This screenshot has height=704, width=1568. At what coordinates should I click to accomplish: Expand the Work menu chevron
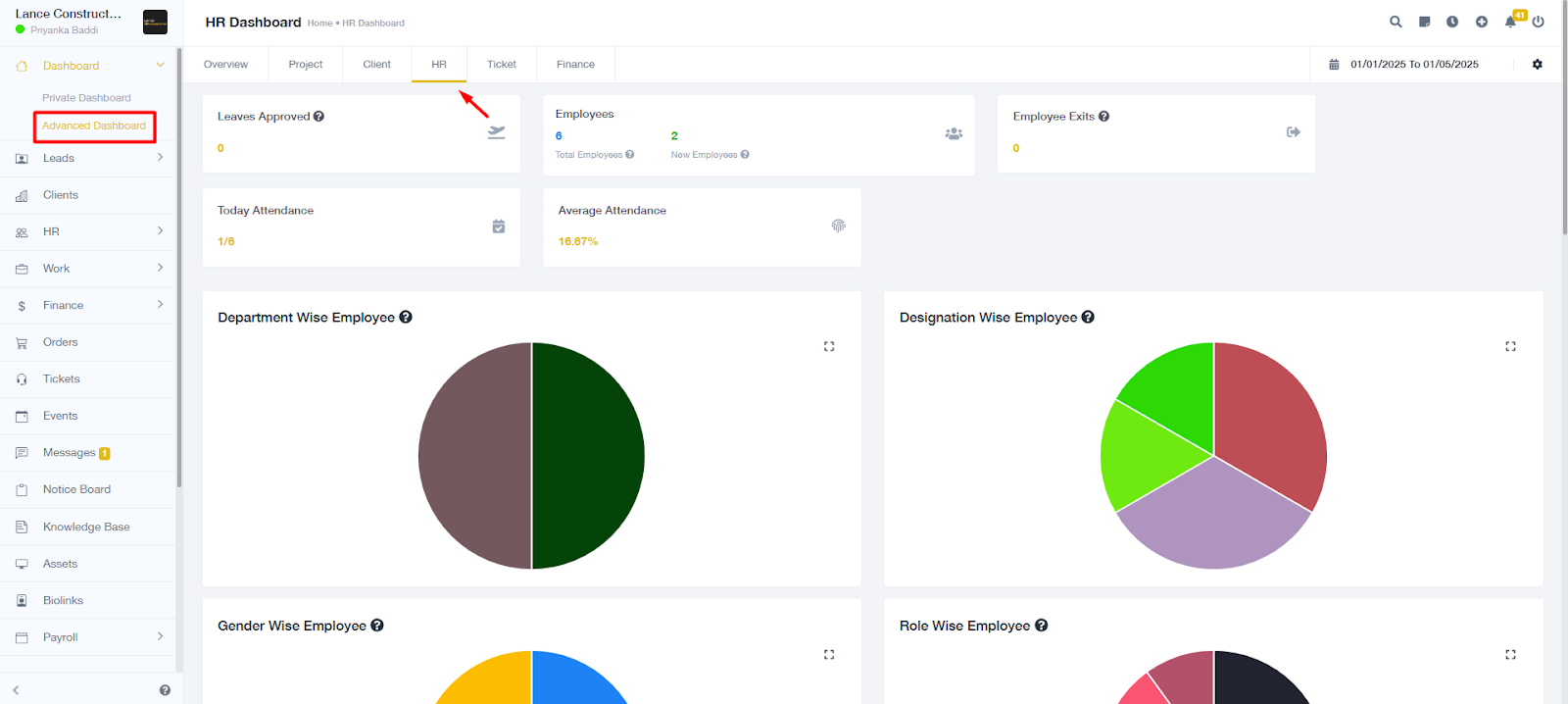tap(161, 268)
